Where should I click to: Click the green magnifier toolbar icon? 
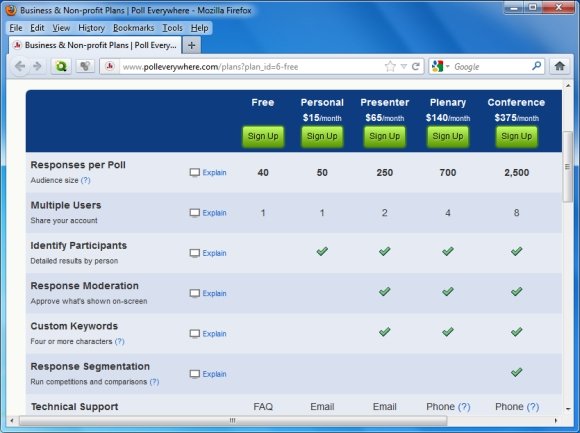(61, 67)
